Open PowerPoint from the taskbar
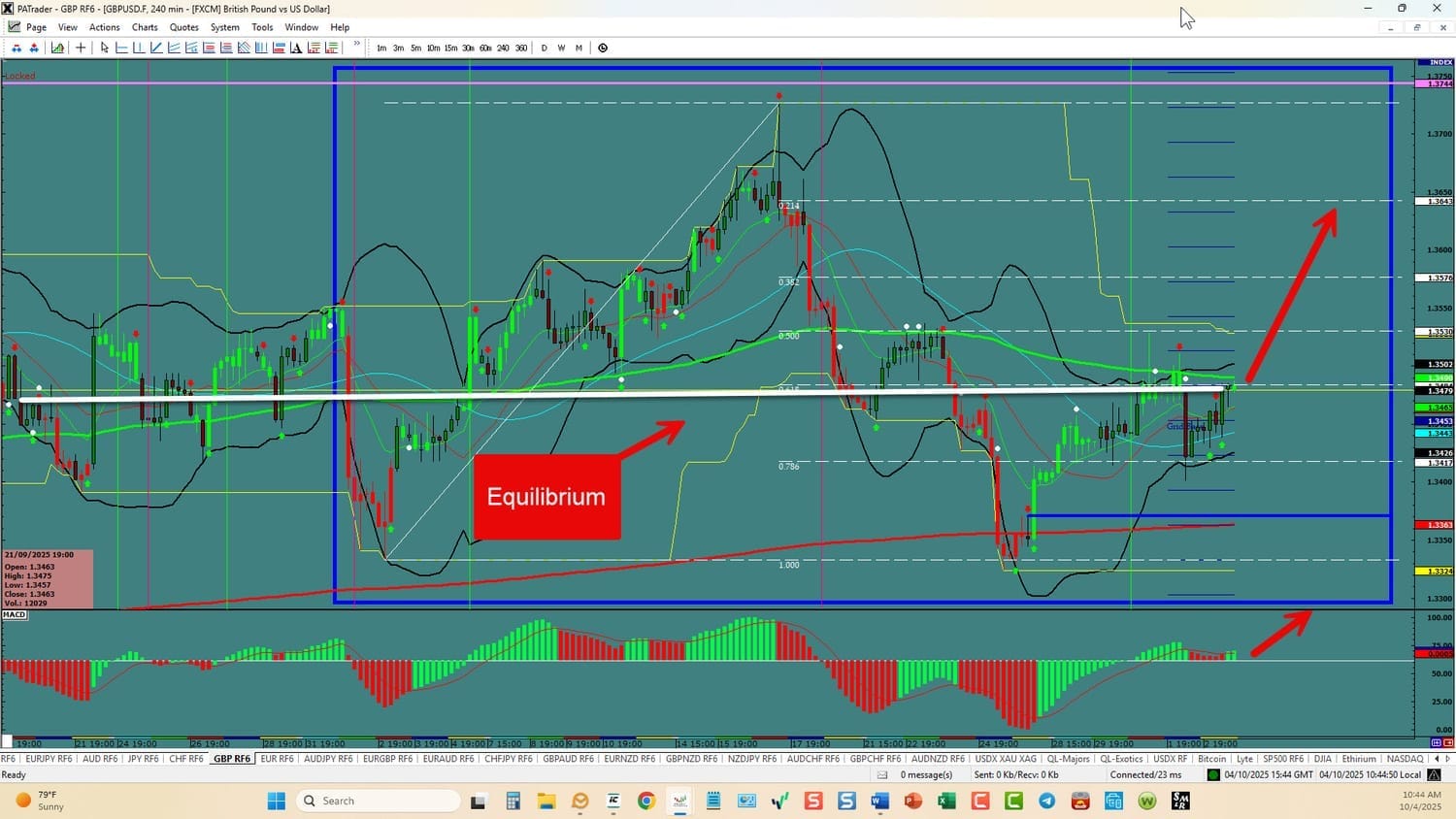 913,801
